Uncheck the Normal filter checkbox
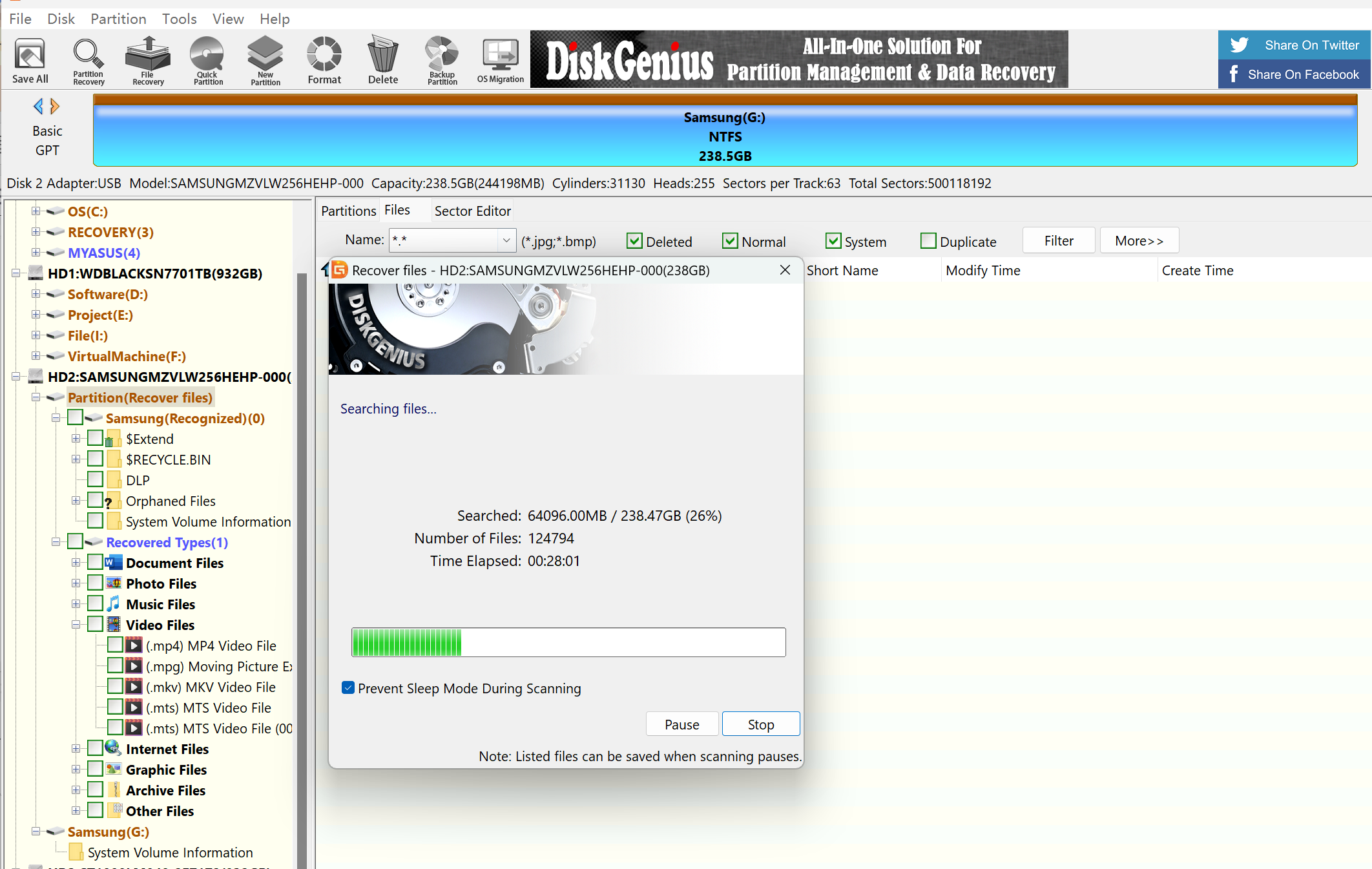The height and width of the screenshot is (869, 1372). pos(730,241)
